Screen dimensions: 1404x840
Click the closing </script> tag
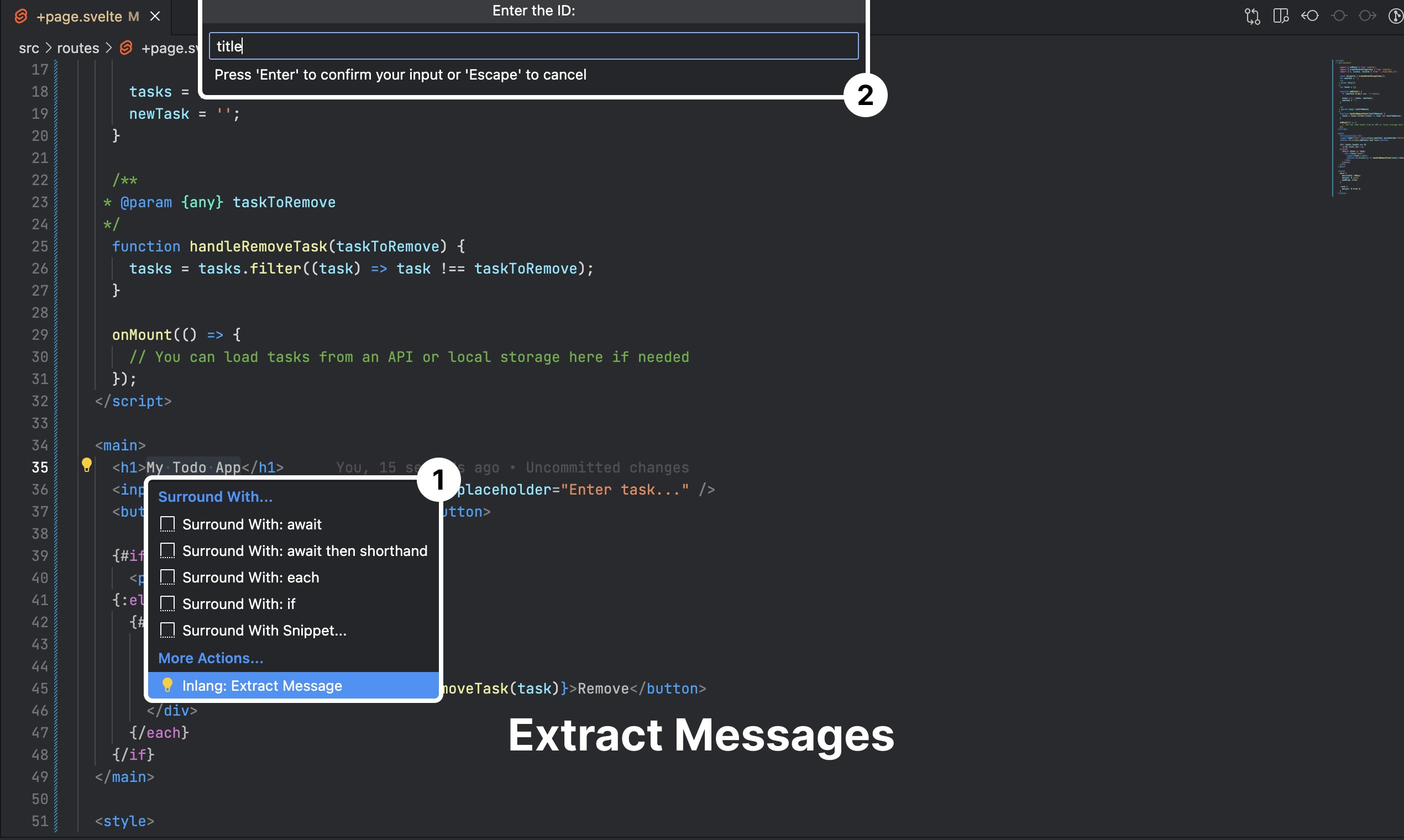[x=133, y=401]
